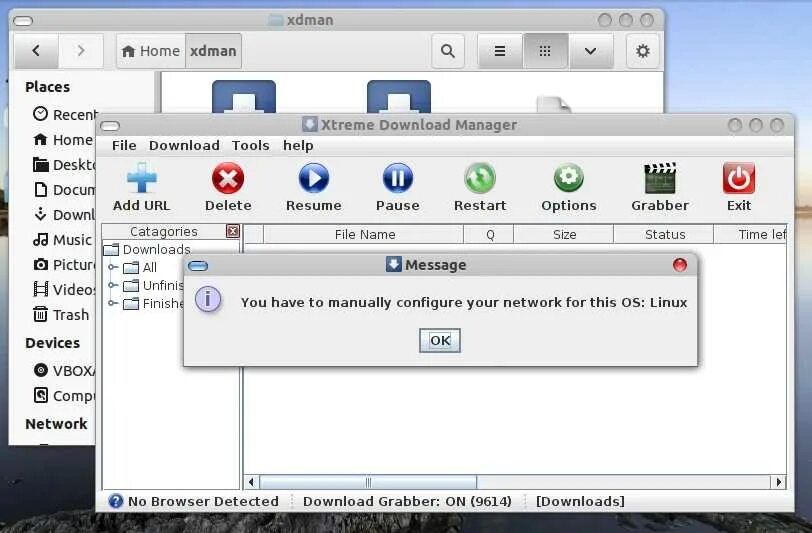
Task: Click the xdman file manager window menu button
Action: tap(23, 21)
